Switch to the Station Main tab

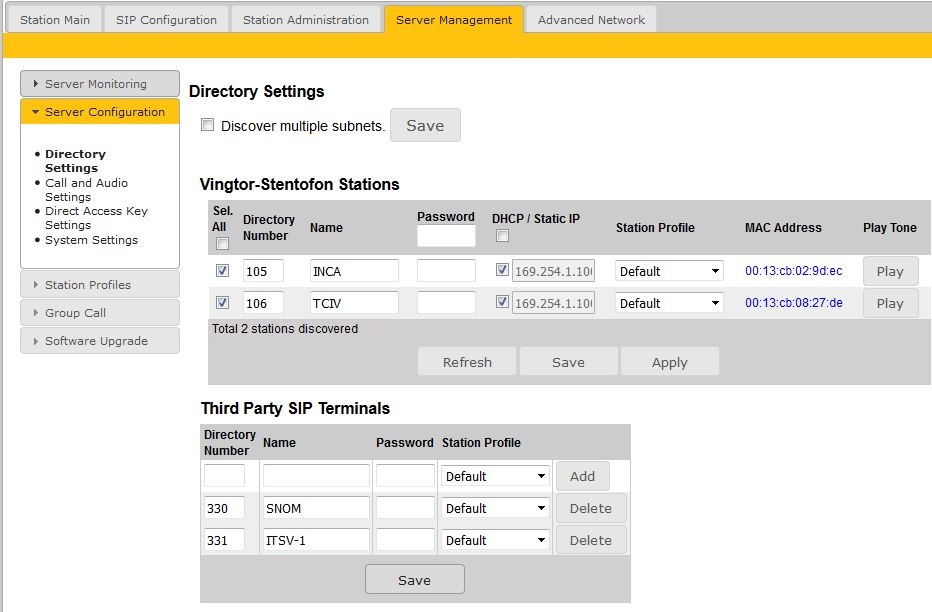point(55,20)
